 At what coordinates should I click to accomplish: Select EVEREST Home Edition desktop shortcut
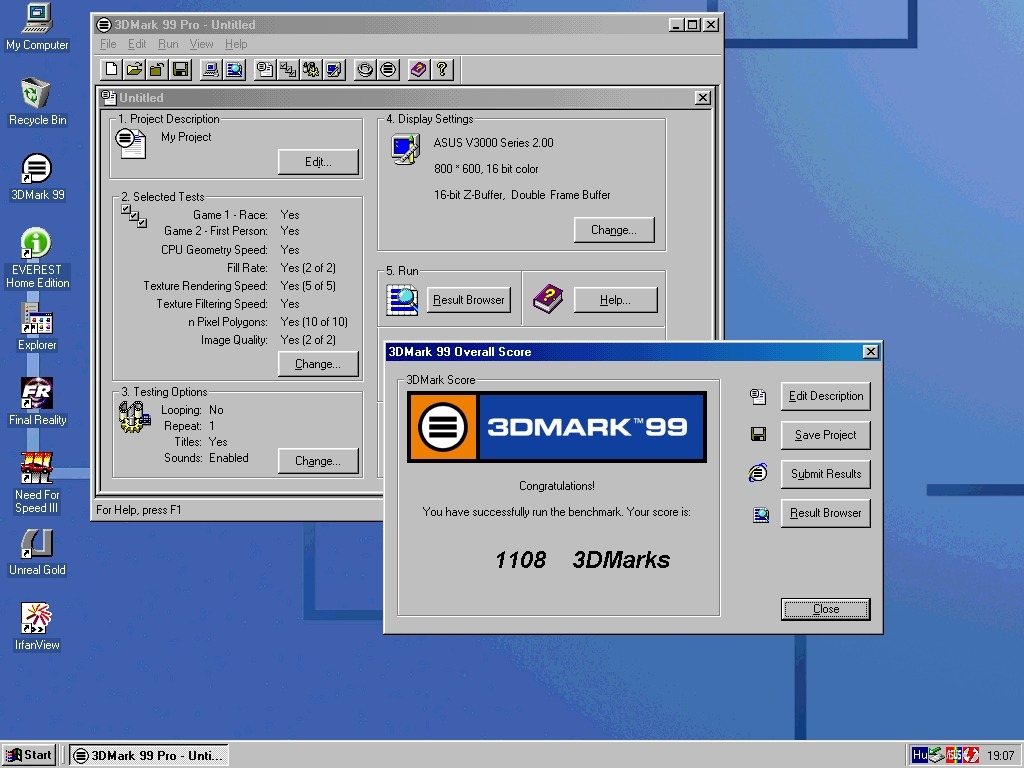[x=37, y=259]
